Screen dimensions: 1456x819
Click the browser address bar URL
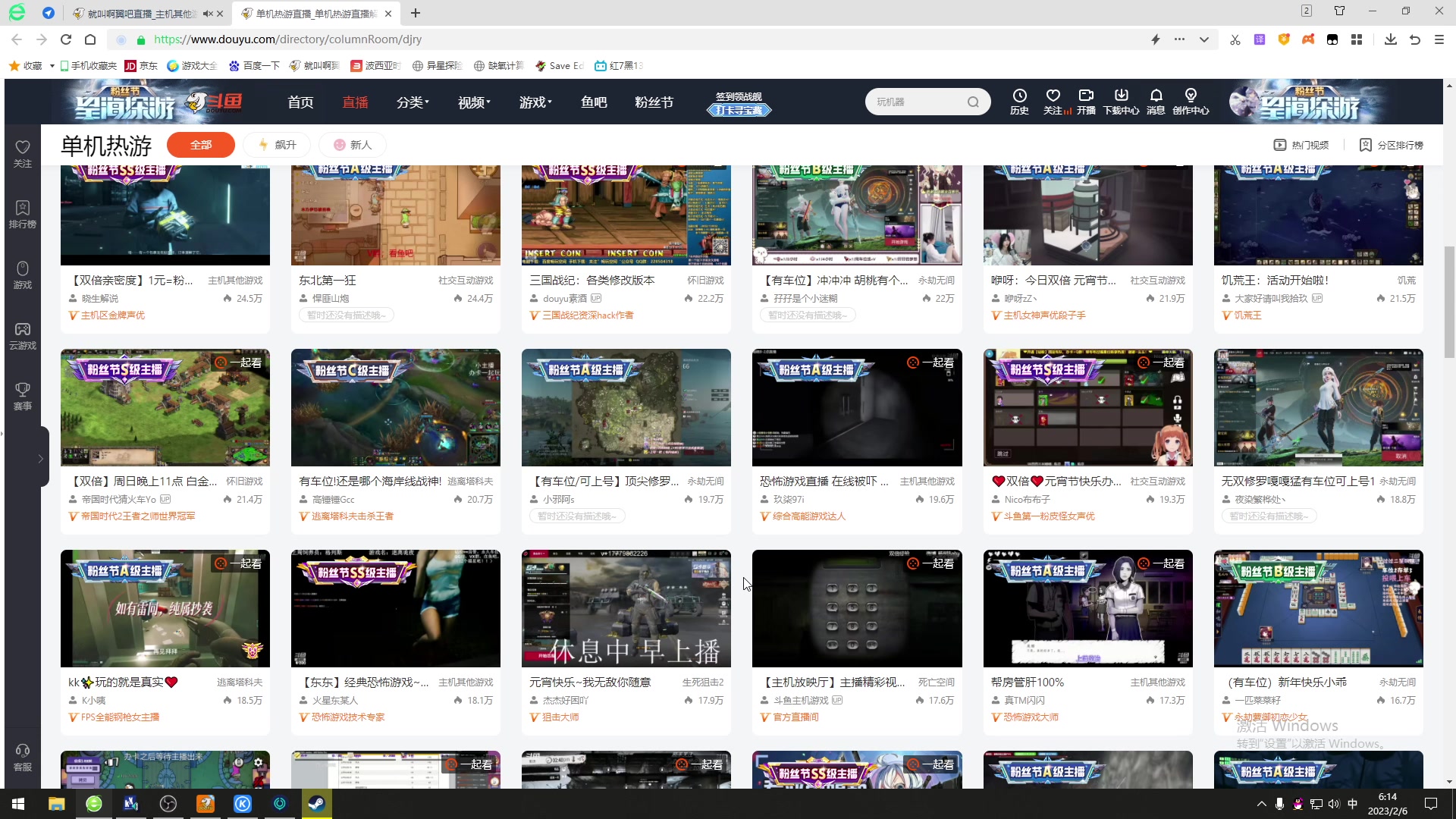pos(287,39)
